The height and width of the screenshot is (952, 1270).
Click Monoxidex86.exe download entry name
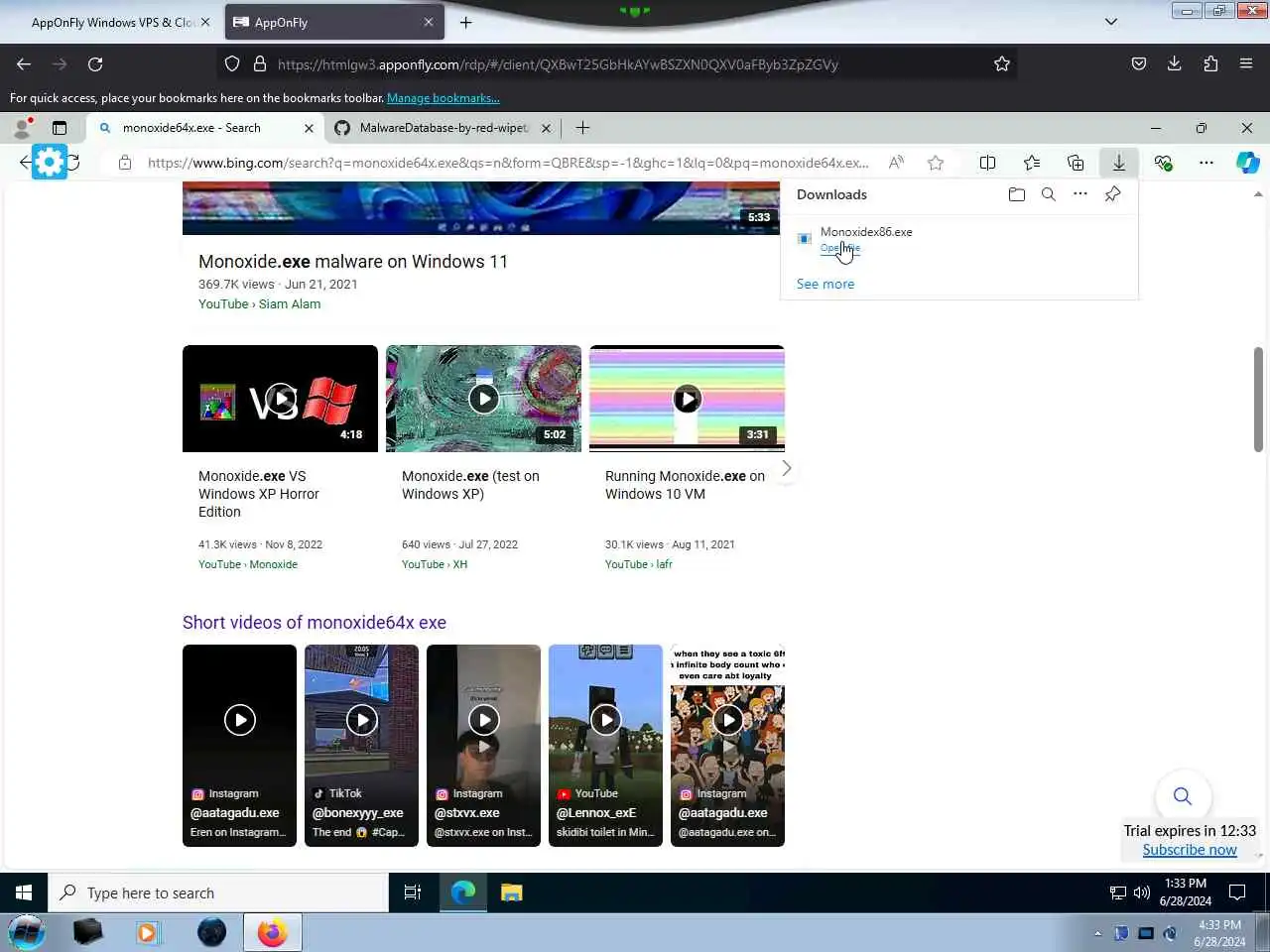(866, 232)
